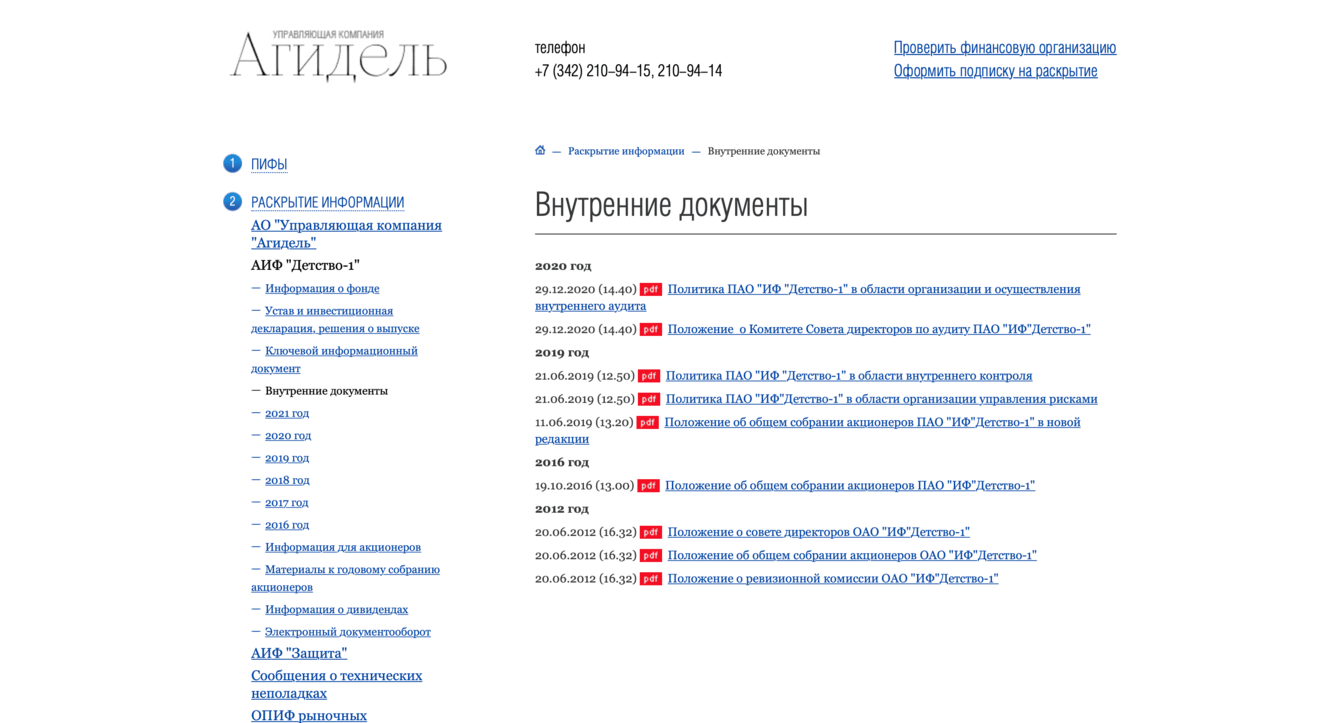The height and width of the screenshot is (723, 1340).
Task: Open Положение об общем собрании акционеров ОАО
Action: pos(852,555)
